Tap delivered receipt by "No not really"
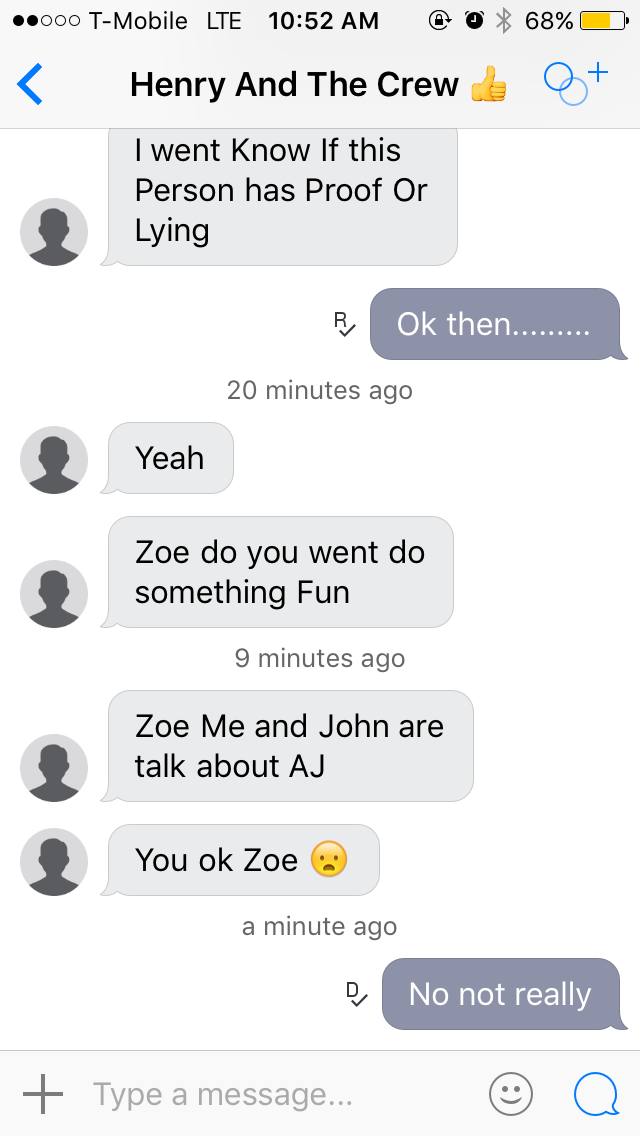The width and height of the screenshot is (640, 1136). point(357,994)
